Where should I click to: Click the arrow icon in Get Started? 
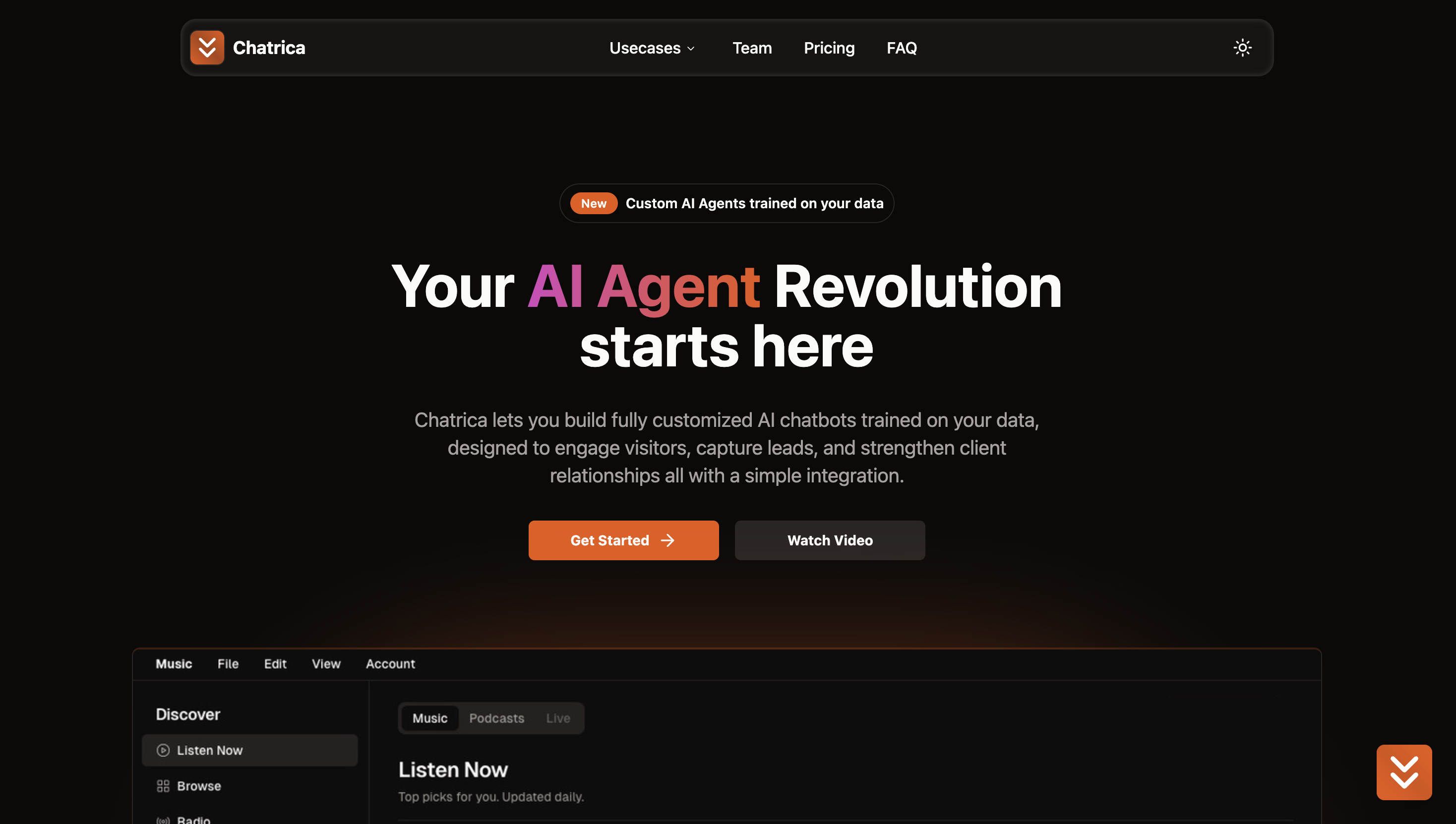pos(667,540)
